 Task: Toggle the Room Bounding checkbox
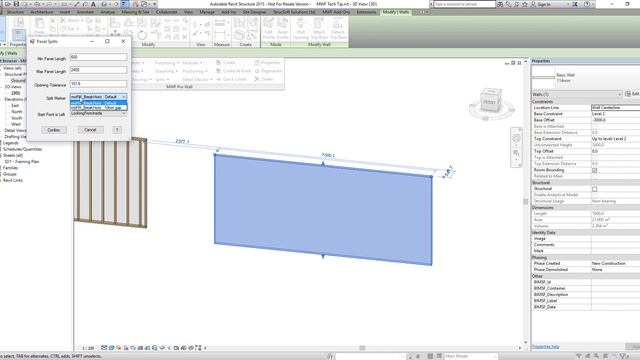[x=594, y=170]
